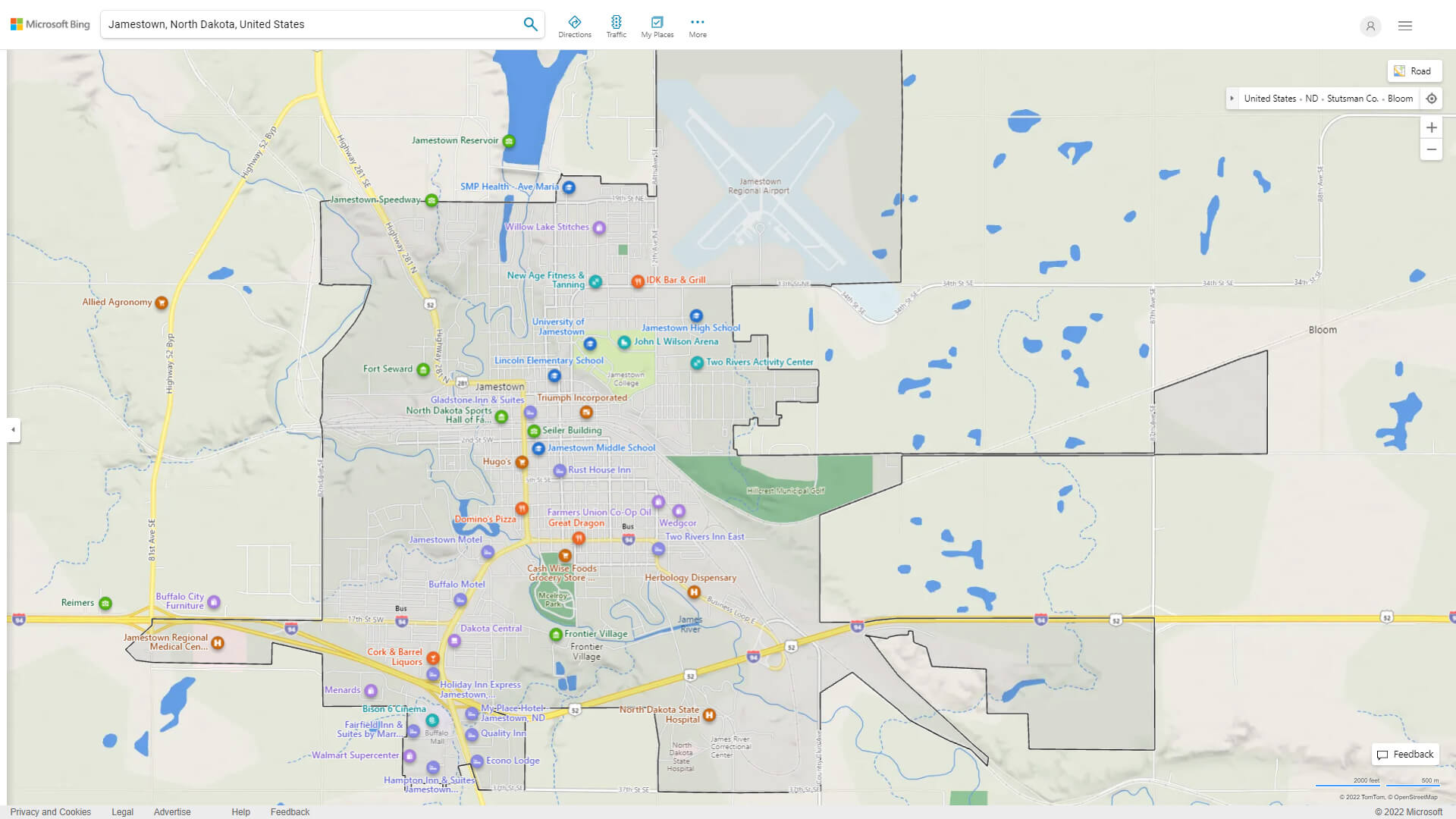Click the Road view toggle button
The image size is (1456, 819).
click(x=1413, y=70)
